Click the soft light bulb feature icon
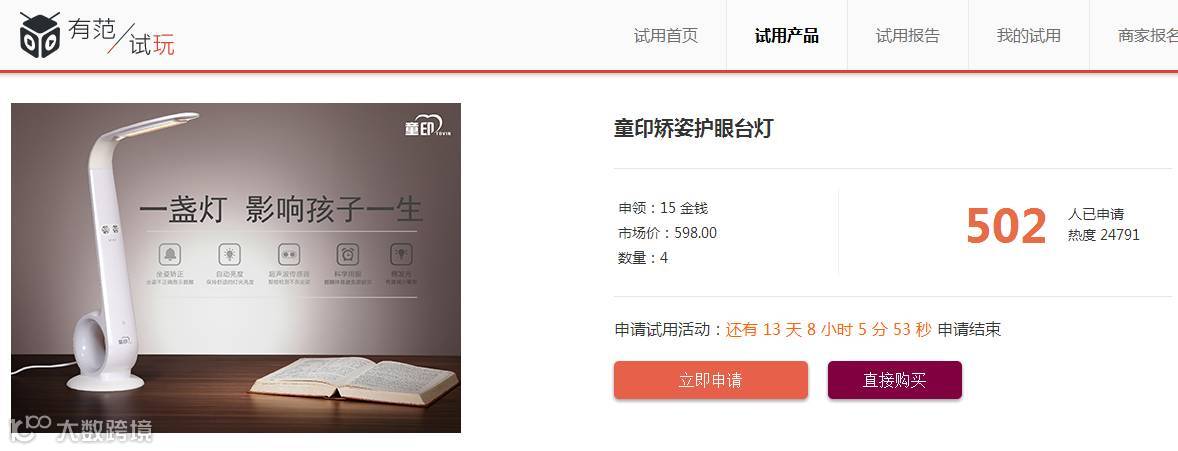This screenshot has height=451, width=1178. click(x=401, y=254)
